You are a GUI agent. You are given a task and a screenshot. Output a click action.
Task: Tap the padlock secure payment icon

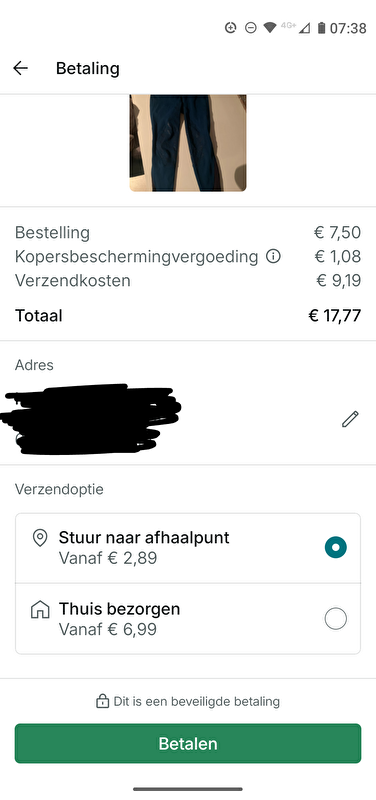tap(103, 701)
